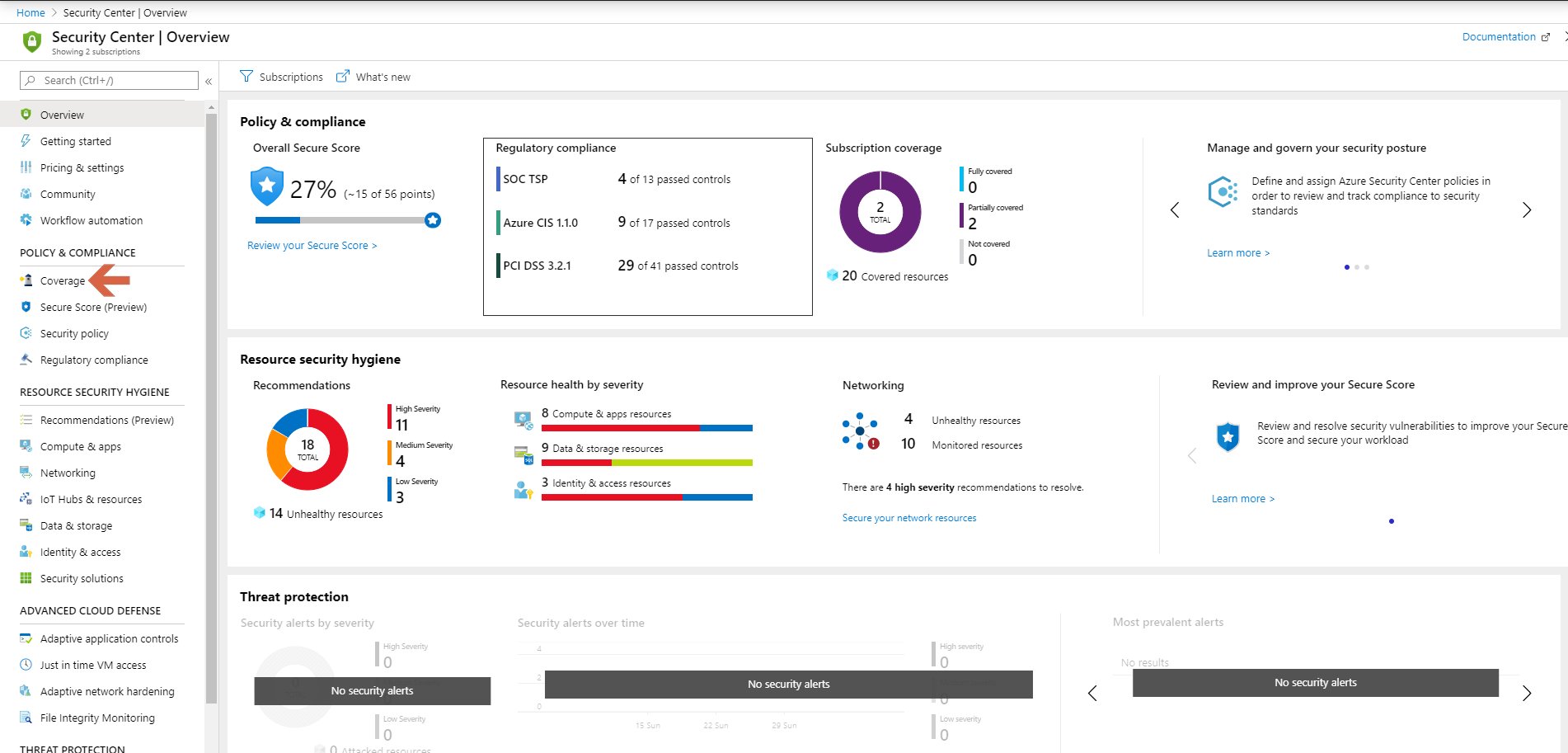
Task: Click the 14 Unhealthy resources text
Action: [x=326, y=513]
